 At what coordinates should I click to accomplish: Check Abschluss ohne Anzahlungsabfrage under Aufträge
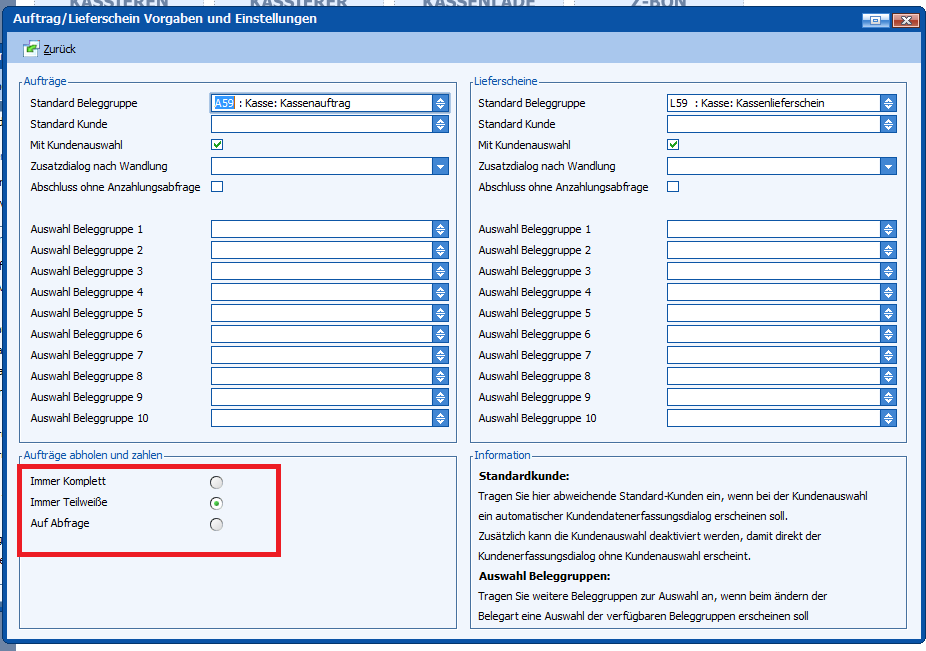click(x=217, y=187)
